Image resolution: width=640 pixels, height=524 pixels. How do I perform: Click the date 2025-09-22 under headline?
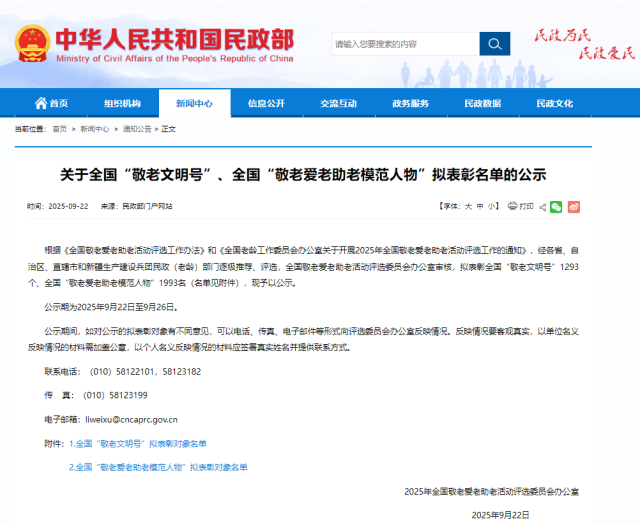point(68,206)
